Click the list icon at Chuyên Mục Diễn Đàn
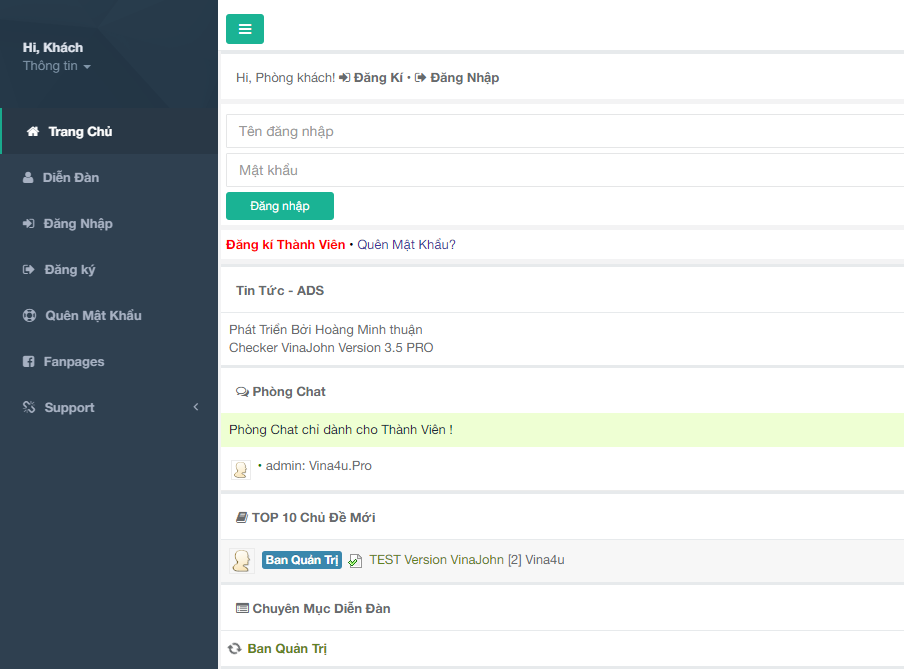904x669 pixels. [242, 608]
